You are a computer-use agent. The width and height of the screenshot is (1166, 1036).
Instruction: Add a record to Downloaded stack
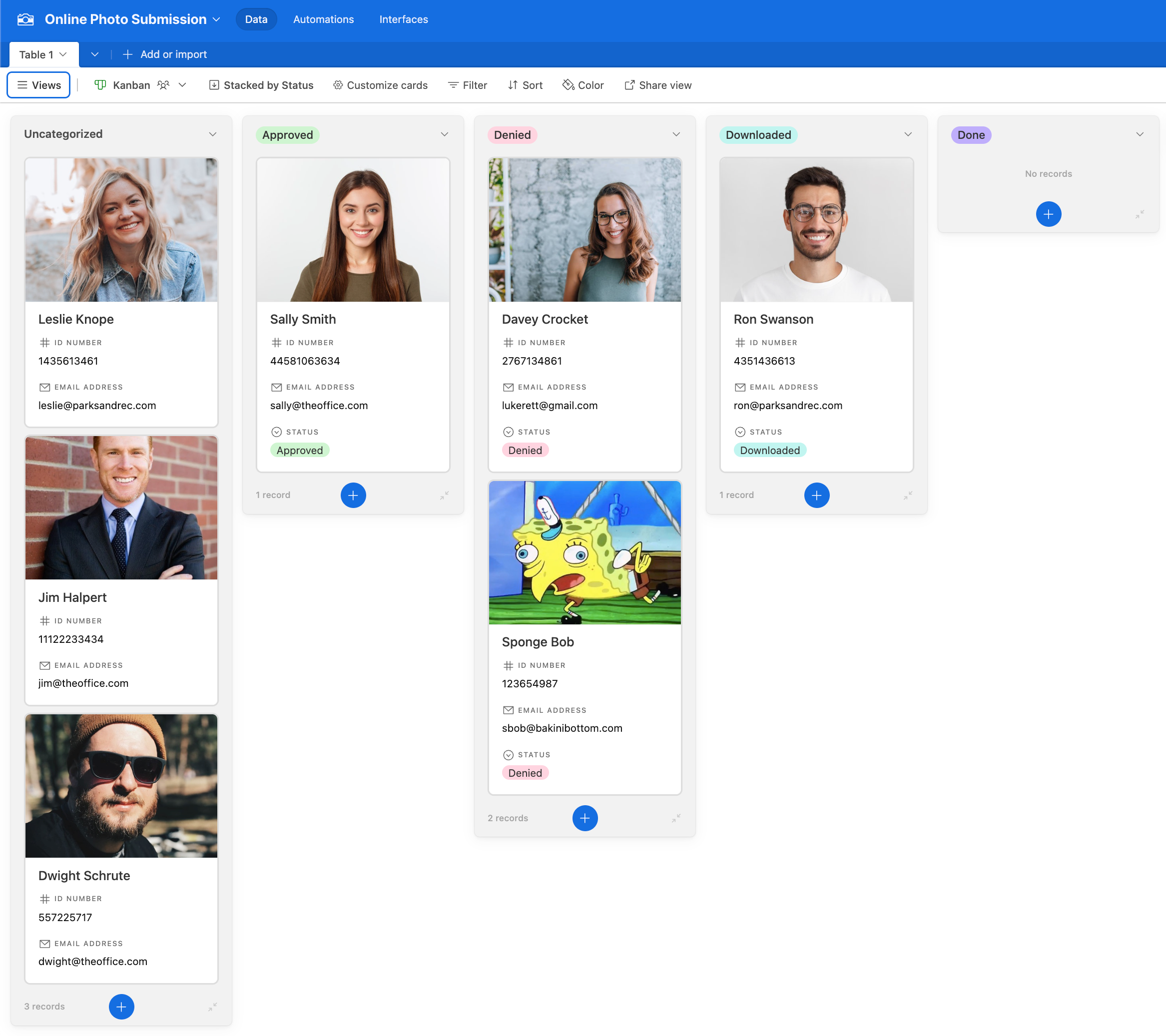pyautogui.click(x=817, y=495)
